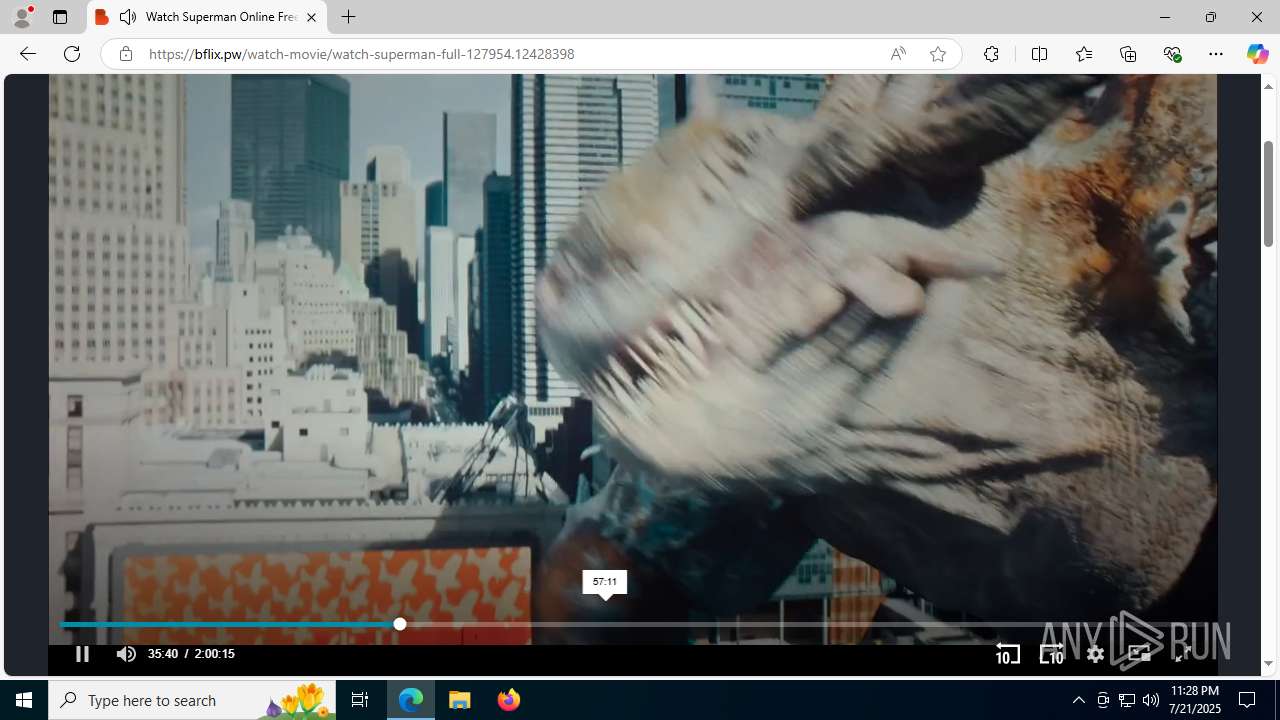The image size is (1280, 720).
Task: Refresh the current page
Action: (x=72, y=54)
